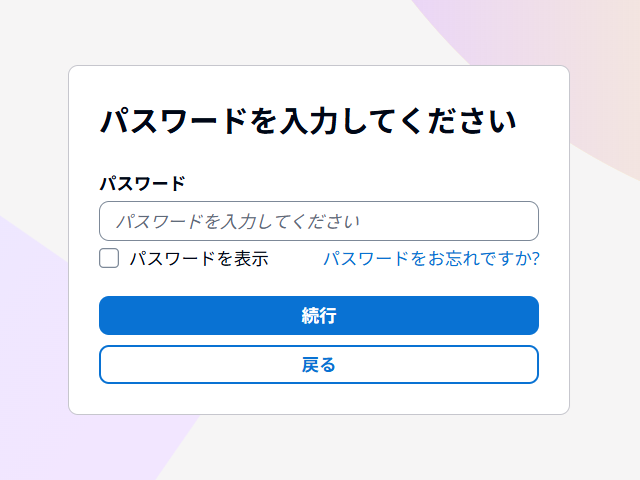The width and height of the screenshot is (640, 480).
Task: Click the 戻る button
Action: 319,365
